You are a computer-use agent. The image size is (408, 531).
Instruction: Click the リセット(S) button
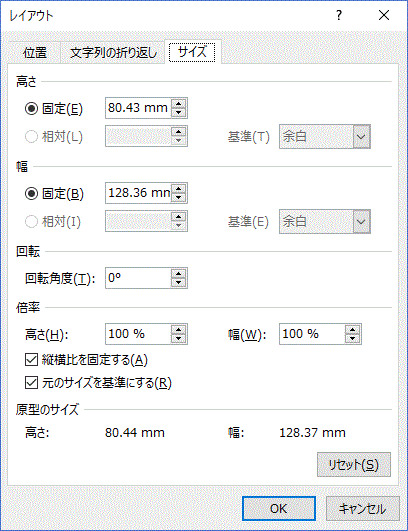point(354,465)
